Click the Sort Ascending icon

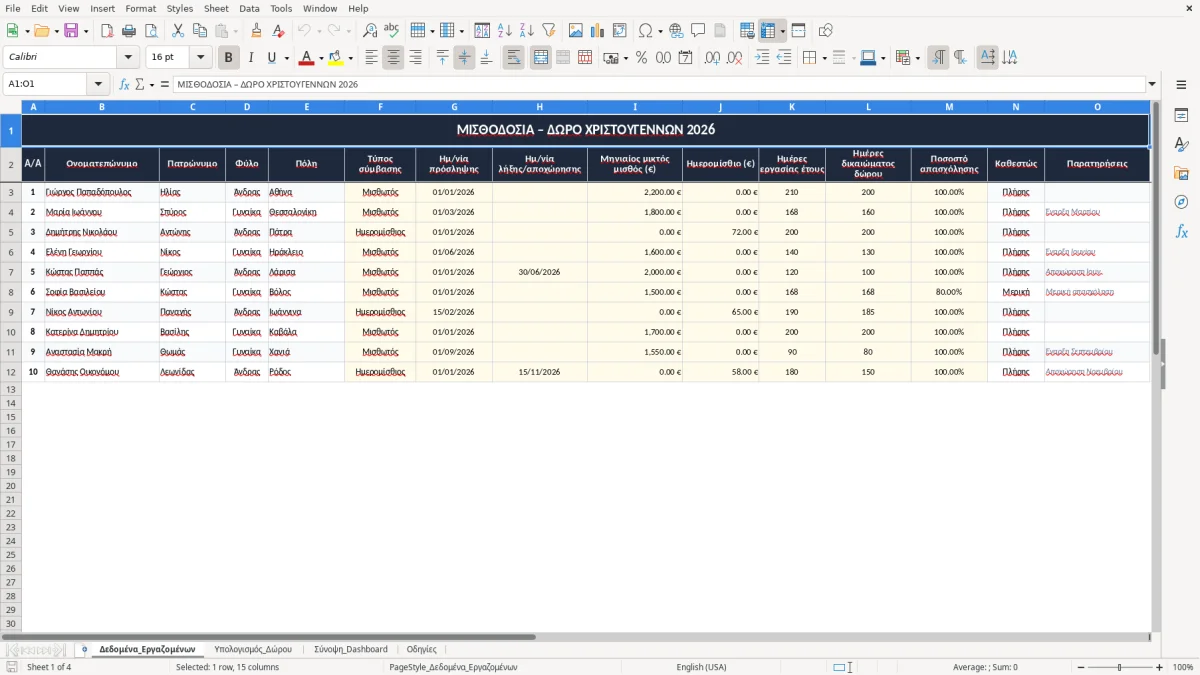pyautogui.click(x=505, y=31)
